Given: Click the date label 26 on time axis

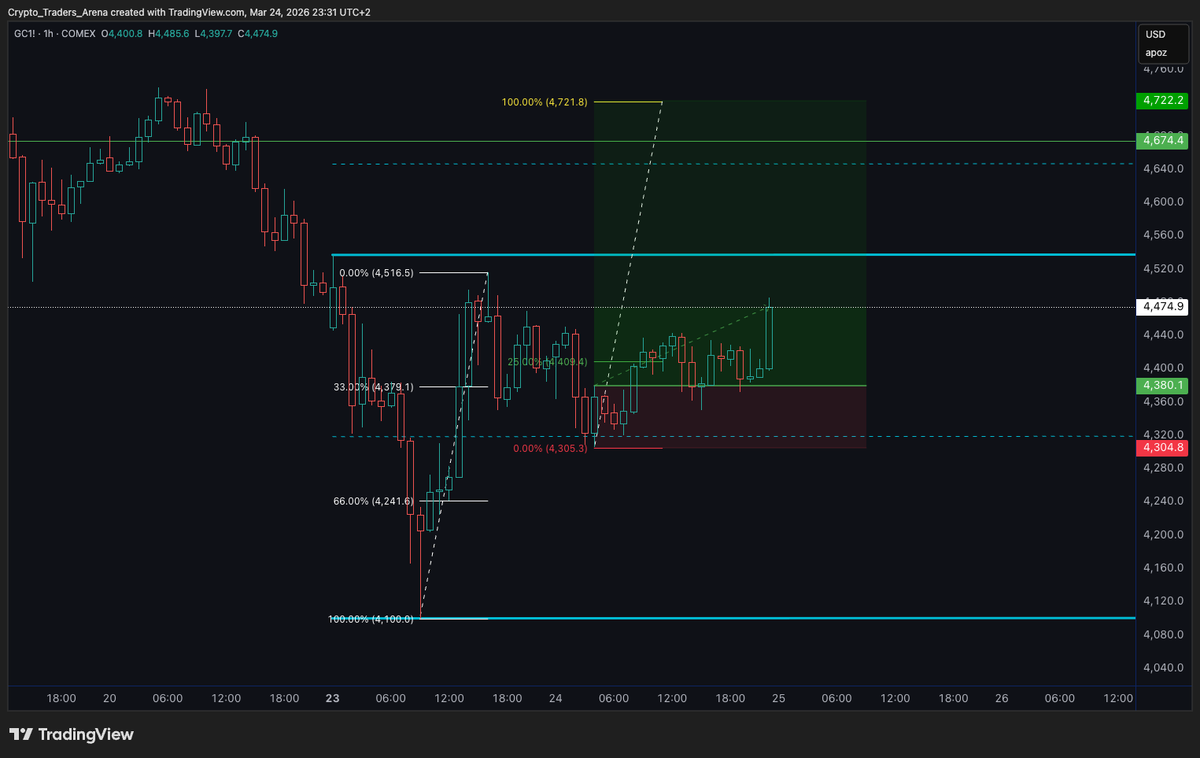Looking at the screenshot, I should pos(1003,699).
